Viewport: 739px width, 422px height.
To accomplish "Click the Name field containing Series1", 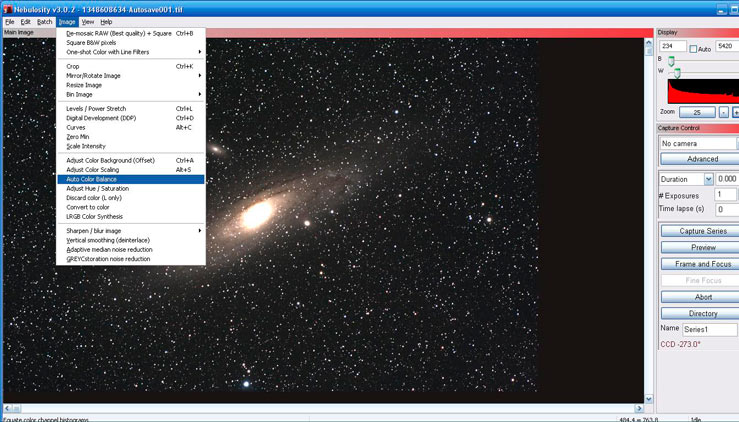I will pyautogui.click(x=710, y=329).
